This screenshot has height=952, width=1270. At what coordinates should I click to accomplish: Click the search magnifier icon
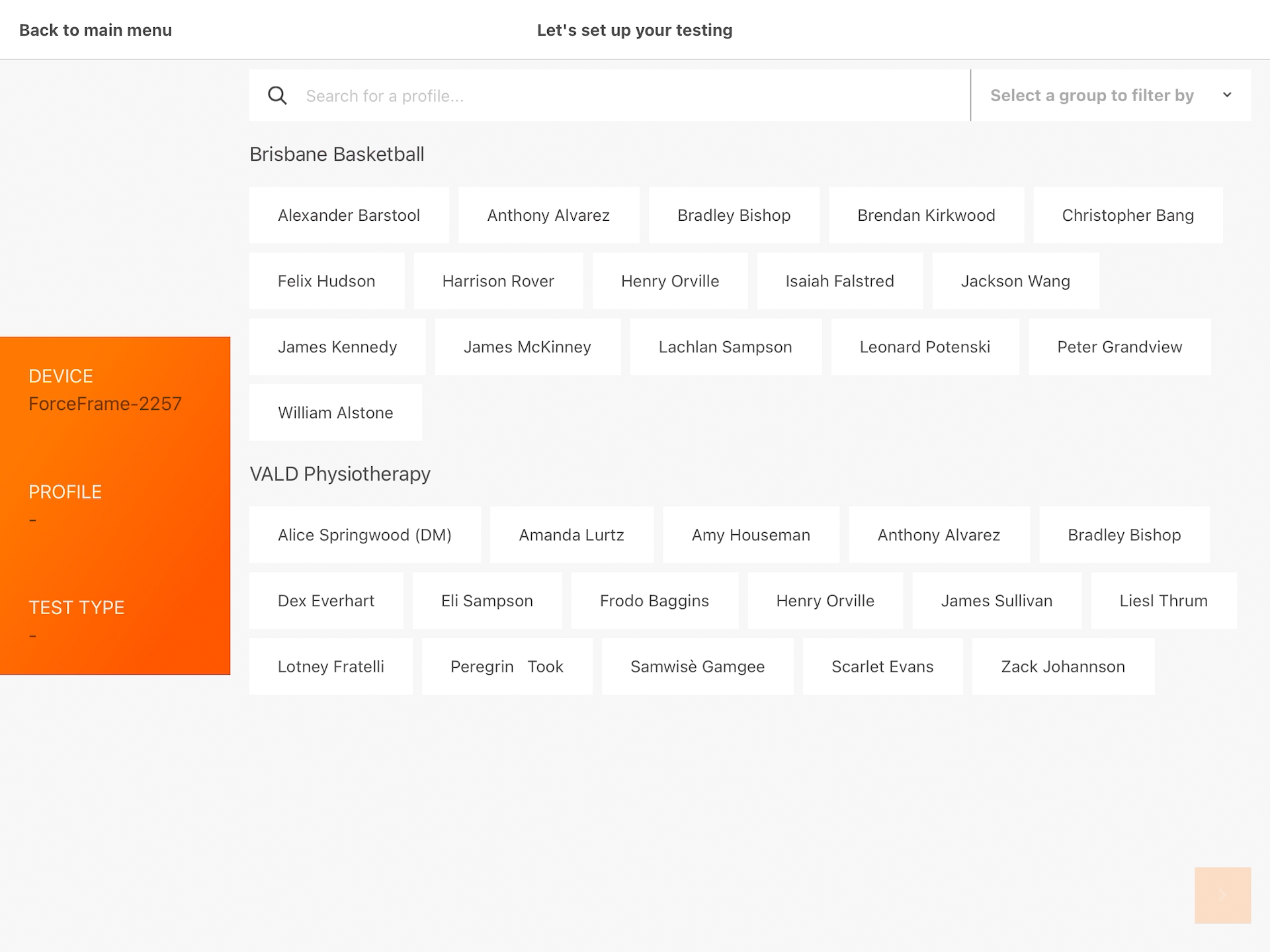277,96
